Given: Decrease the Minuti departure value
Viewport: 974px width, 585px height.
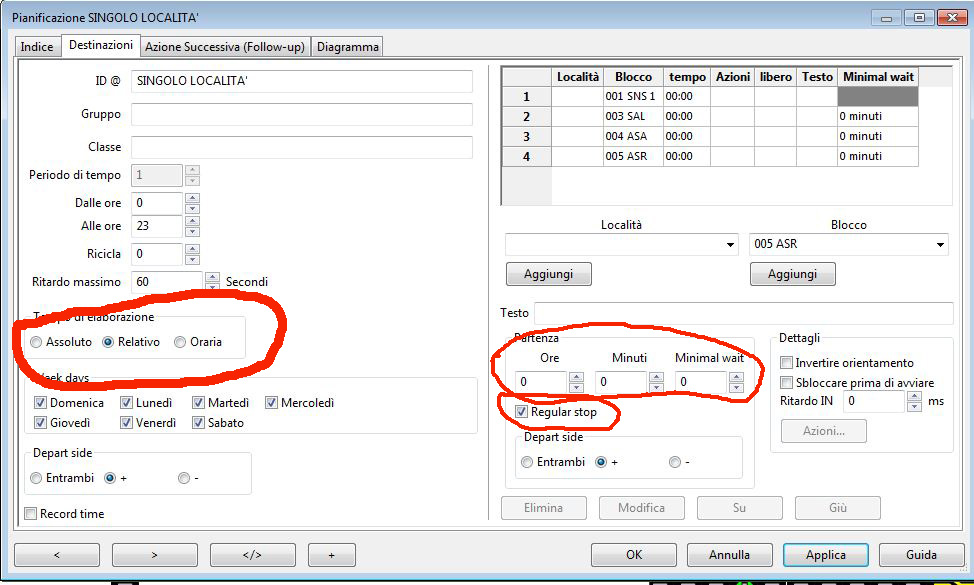Looking at the screenshot, I should pyautogui.click(x=656, y=387).
